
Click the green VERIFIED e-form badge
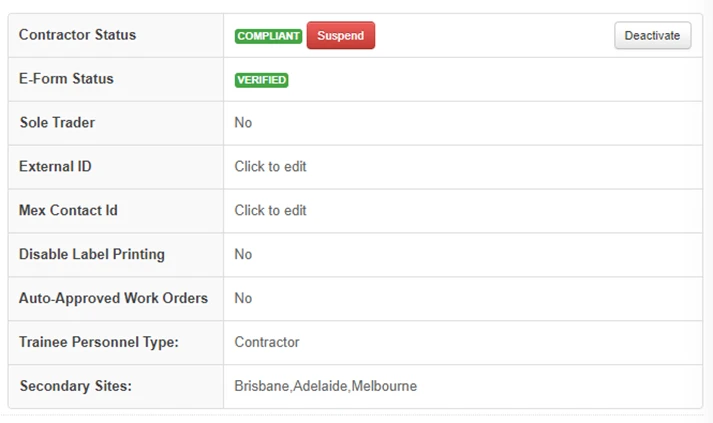pos(261,80)
